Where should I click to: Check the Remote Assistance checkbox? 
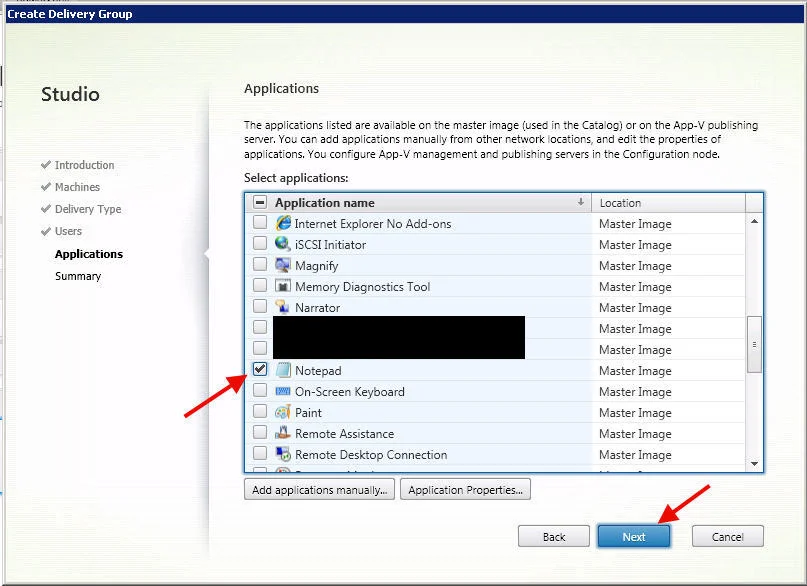click(x=260, y=432)
